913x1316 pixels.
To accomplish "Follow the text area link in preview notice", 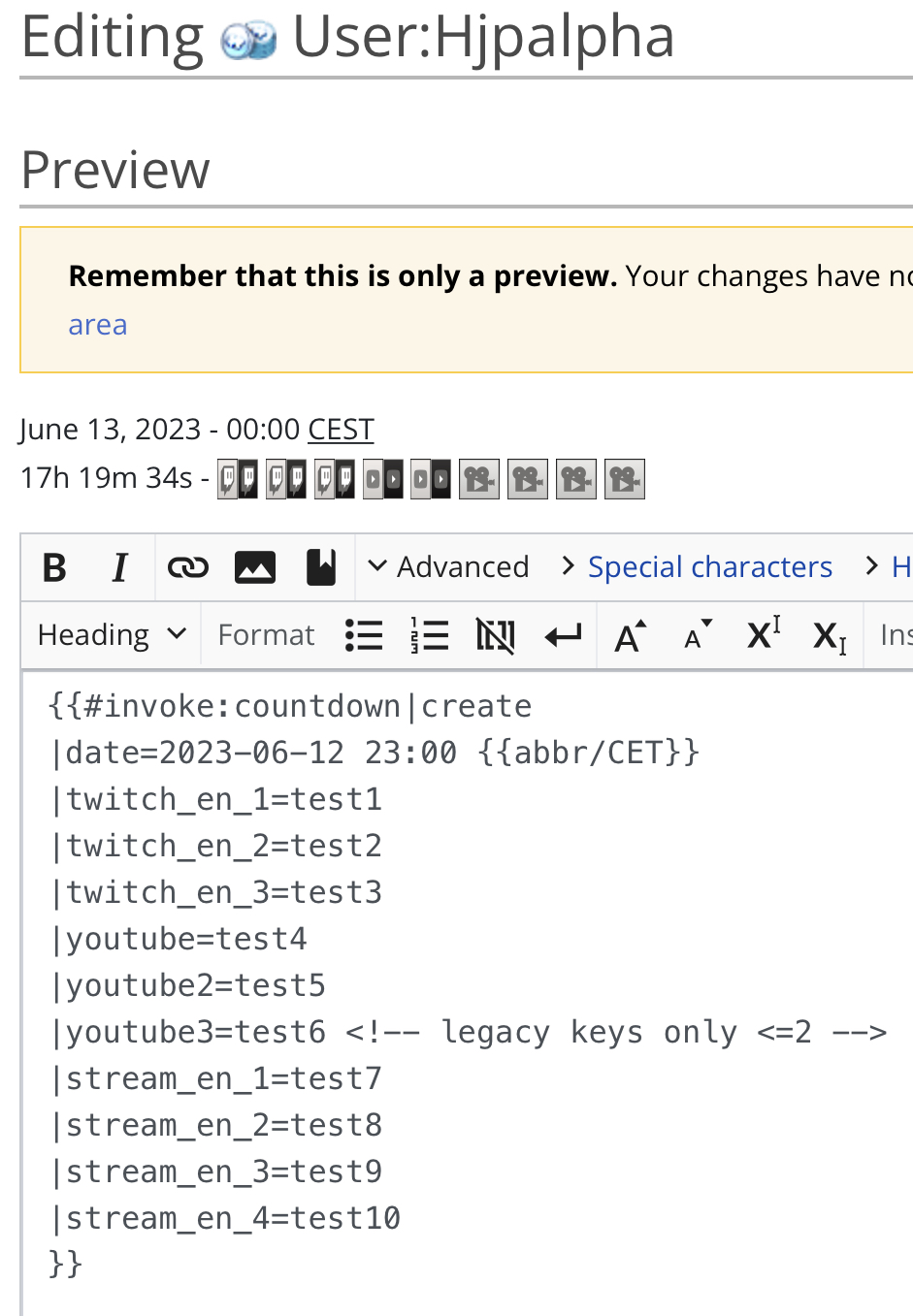I will tap(97, 324).
